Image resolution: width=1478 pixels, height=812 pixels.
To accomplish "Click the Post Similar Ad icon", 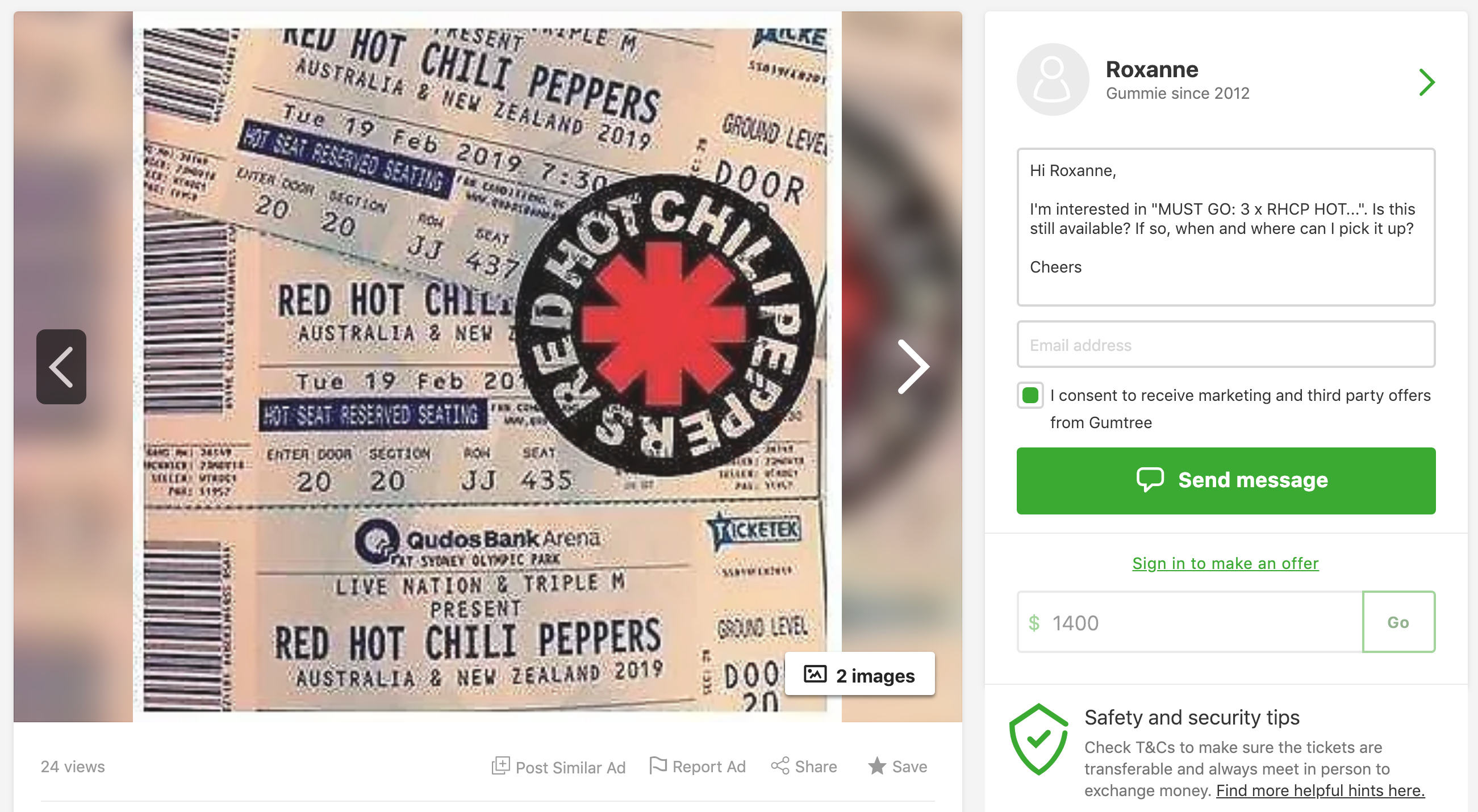I will (x=500, y=766).
